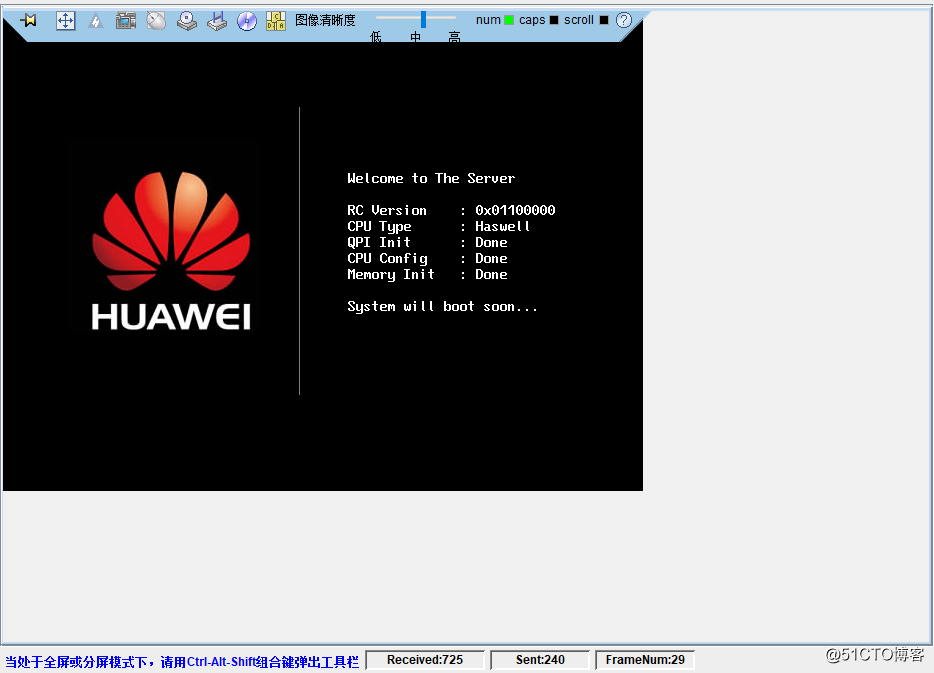Click the 图像清晰度 label
Screen dimensions: 934x673
325,20
